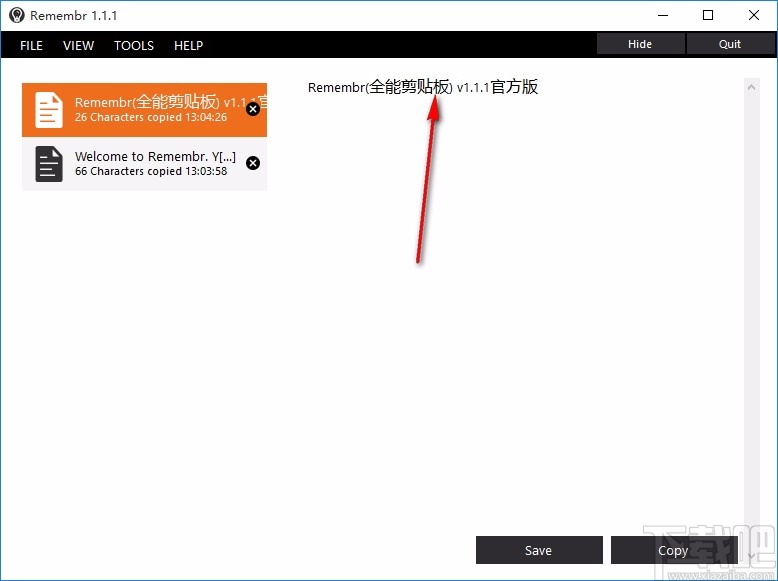Click the Save button
778x581 pixels.
point(539,550)
